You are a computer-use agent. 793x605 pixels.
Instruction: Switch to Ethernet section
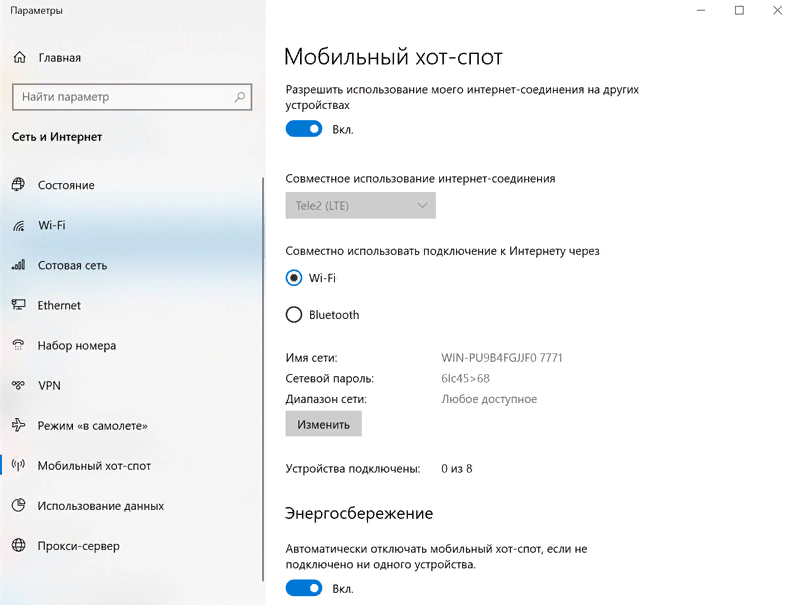pos(59,305)
